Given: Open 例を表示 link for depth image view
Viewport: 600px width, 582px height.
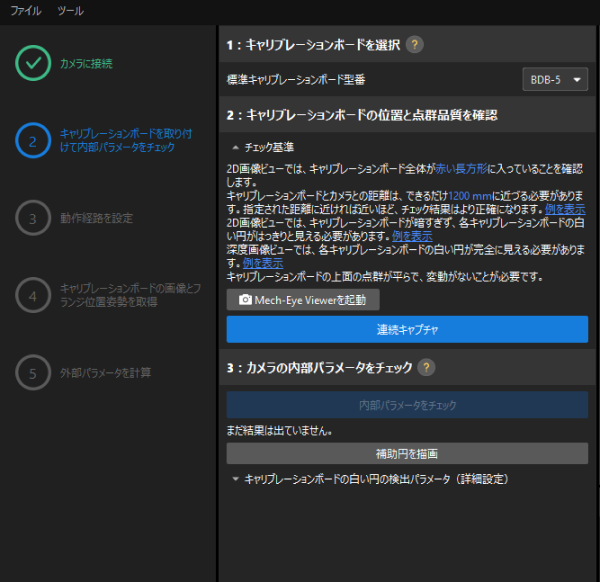Looking at the screenshot, I should click(x=263, y=263).
